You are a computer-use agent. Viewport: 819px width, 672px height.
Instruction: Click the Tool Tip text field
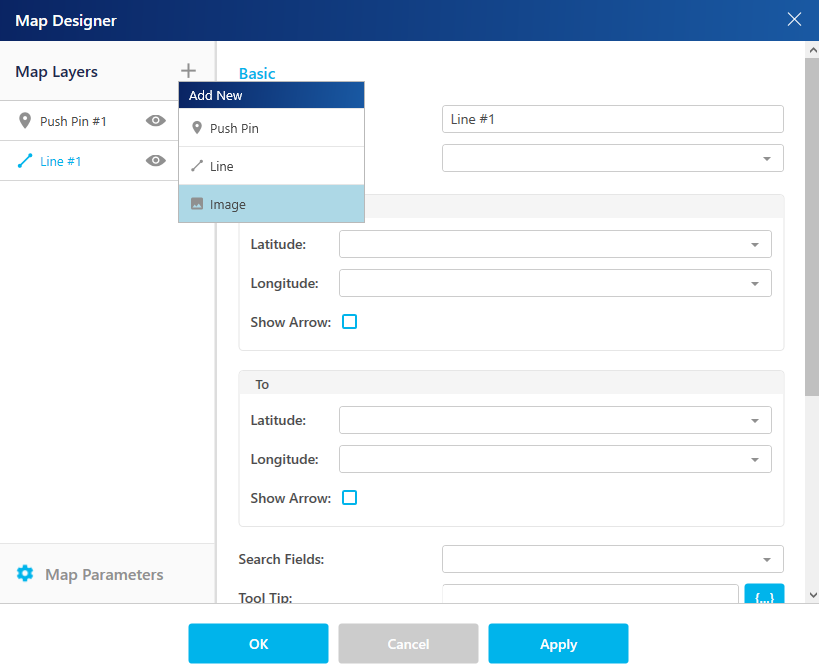590,594
